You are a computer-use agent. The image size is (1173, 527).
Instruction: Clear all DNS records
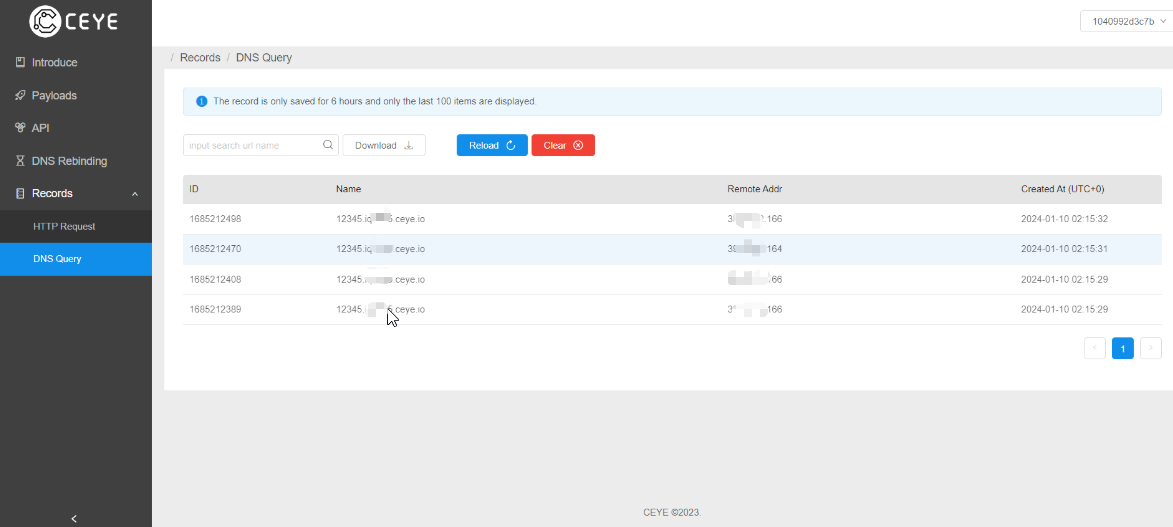(x=563, y=145)
